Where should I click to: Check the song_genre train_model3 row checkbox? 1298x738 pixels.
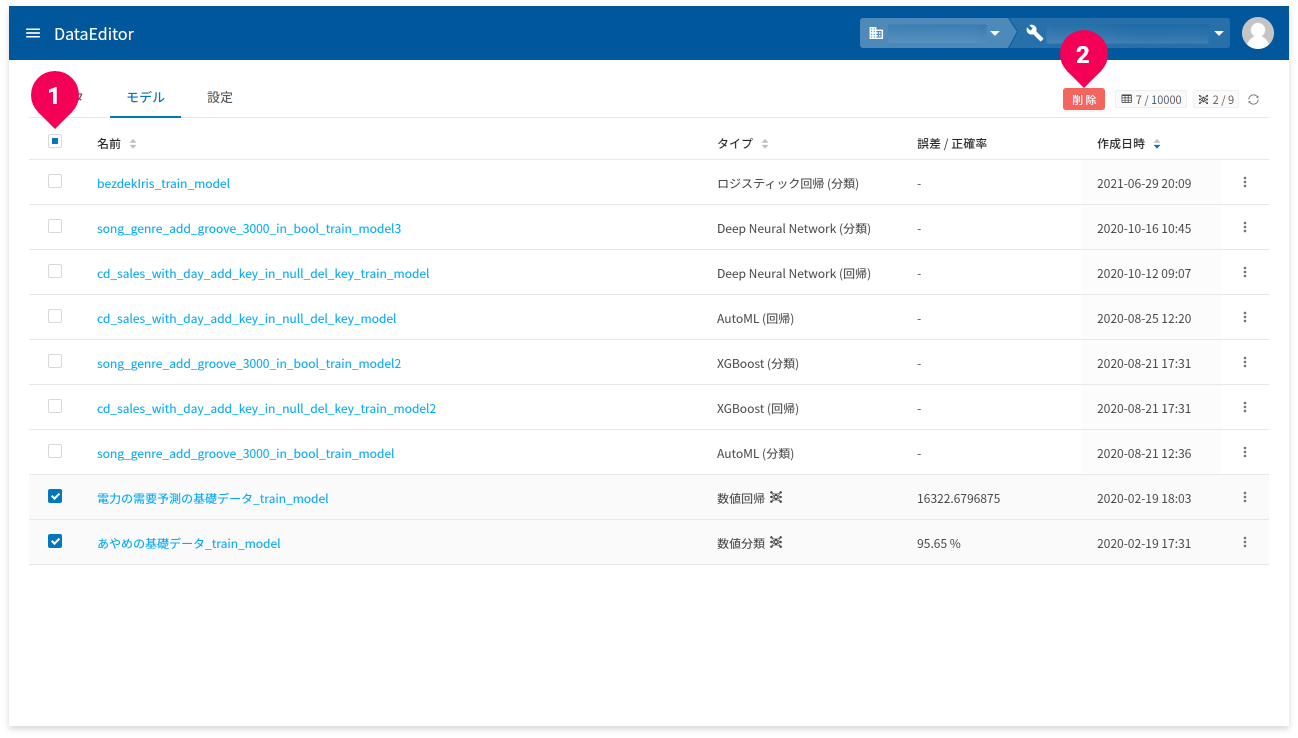55,226
